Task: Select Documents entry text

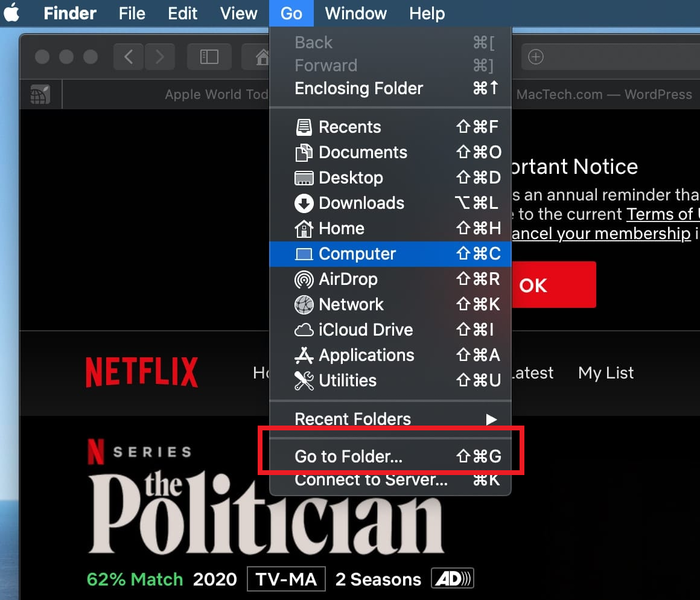Action: (x=363, y=153)
